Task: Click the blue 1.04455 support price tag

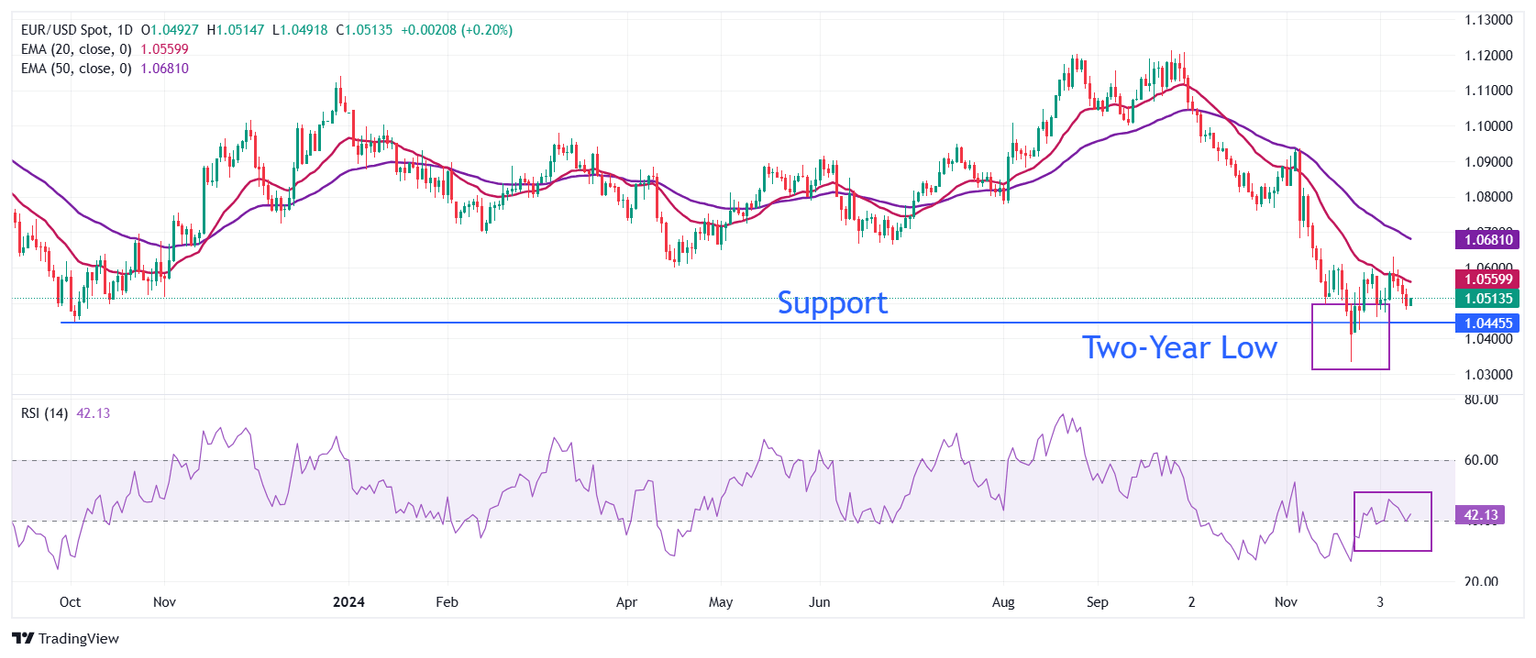Action: (x=1490, y=322)
